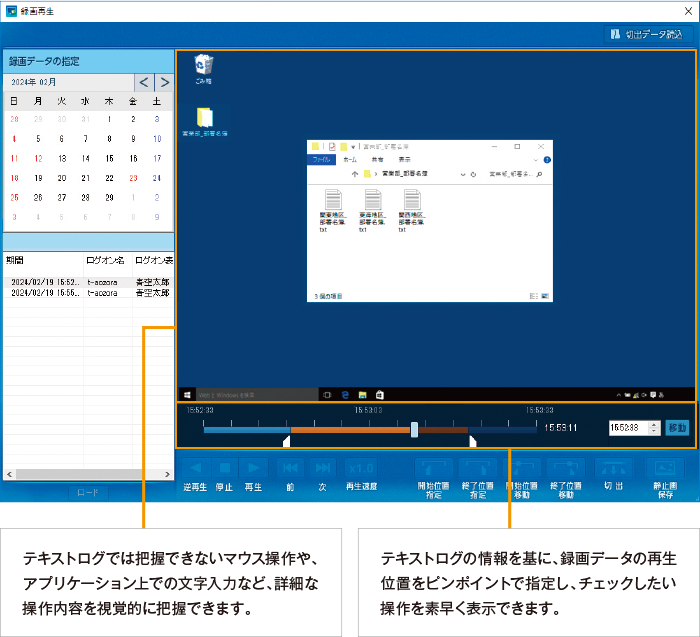Click the middle txt file in Explorer
The height and width of the screenshot is (637, 700).
click(372, 210)
